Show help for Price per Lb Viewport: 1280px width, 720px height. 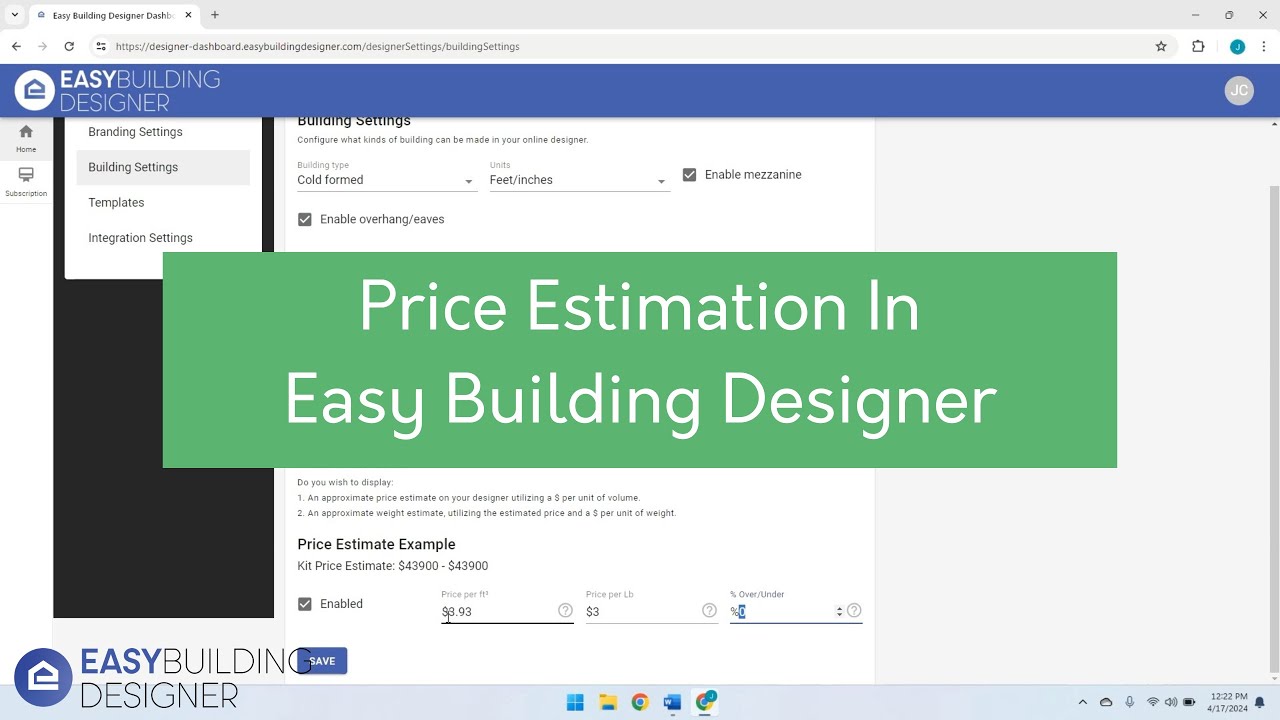click(709, 611)
